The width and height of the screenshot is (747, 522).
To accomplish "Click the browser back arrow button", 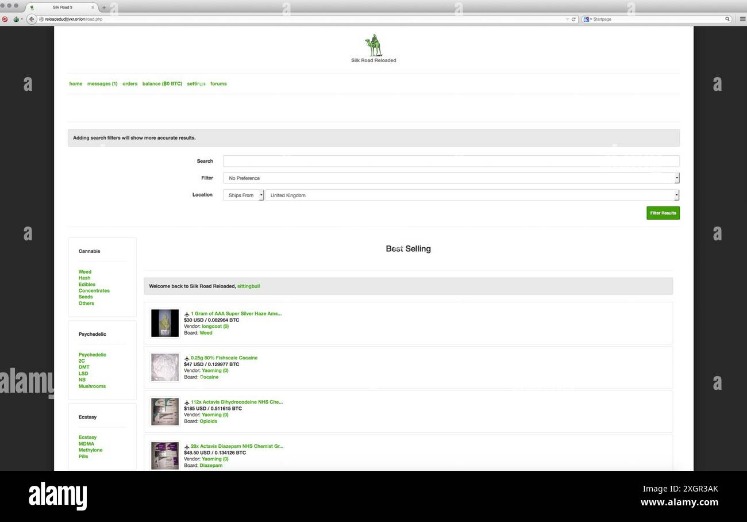I will point(31,19).
